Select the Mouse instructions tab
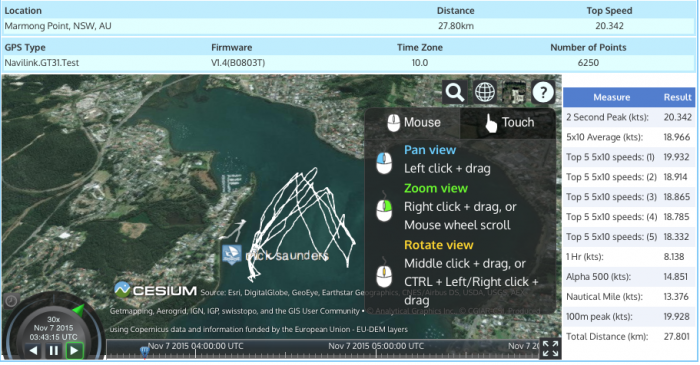 click(x=413, y=123)
